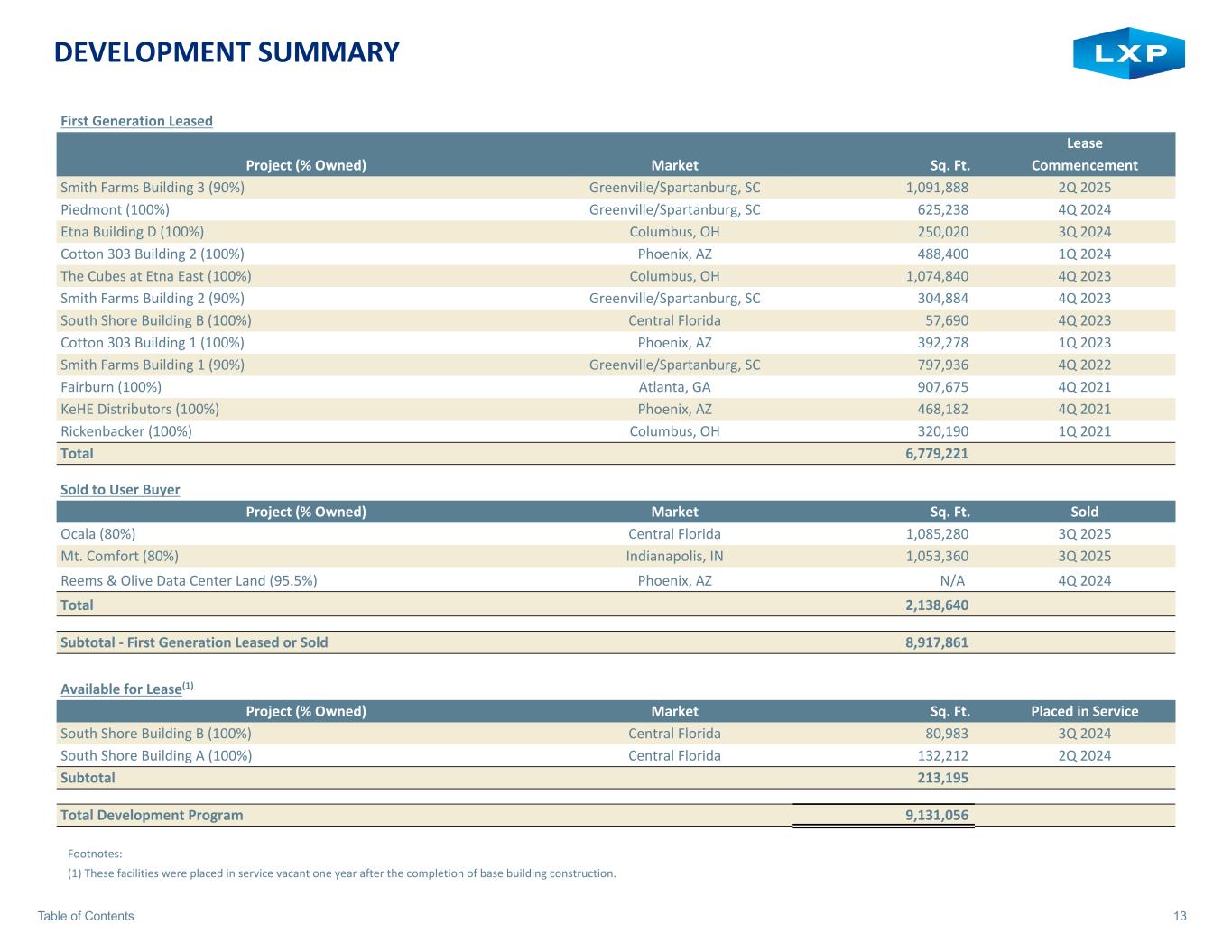1232x952 pixels.
Task: Click South Shore Building B under First Generation Leased
Action: pos(156,320)
